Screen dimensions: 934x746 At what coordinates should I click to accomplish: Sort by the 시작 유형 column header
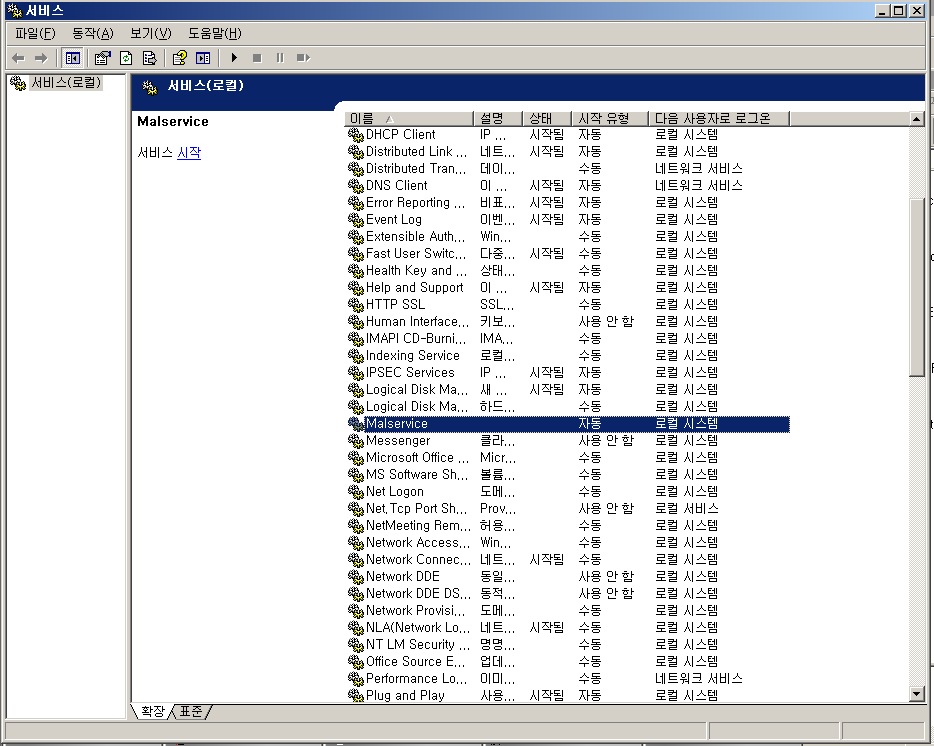pos(610,119)
